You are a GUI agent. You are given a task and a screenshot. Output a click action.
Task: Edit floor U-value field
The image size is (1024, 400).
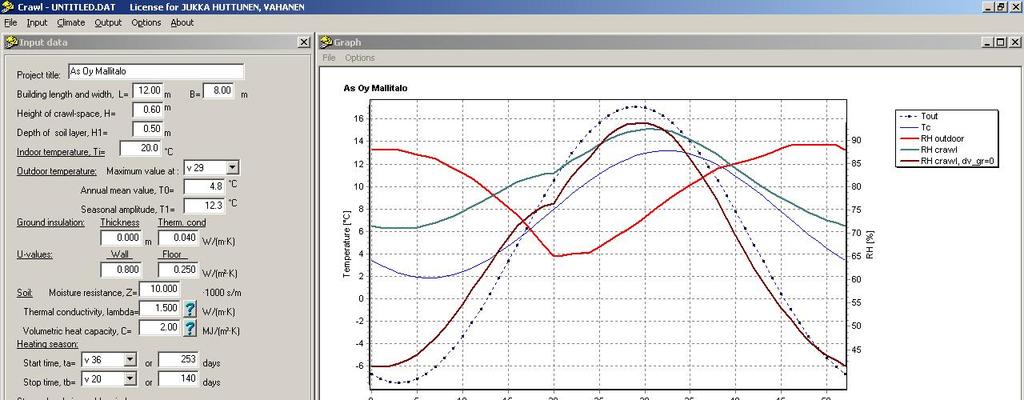coord(178,270)
